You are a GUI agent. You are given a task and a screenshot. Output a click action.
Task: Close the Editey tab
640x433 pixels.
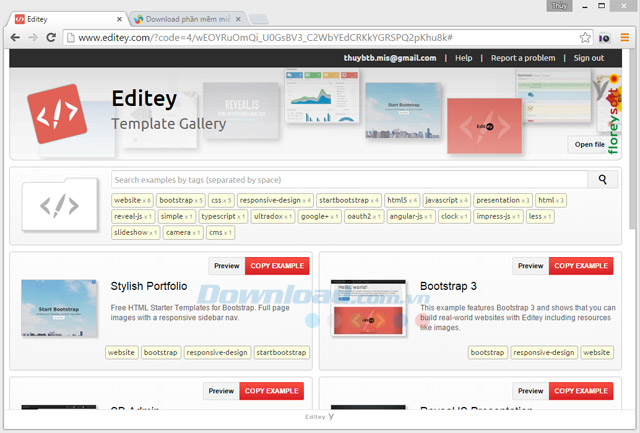[119, 19]
